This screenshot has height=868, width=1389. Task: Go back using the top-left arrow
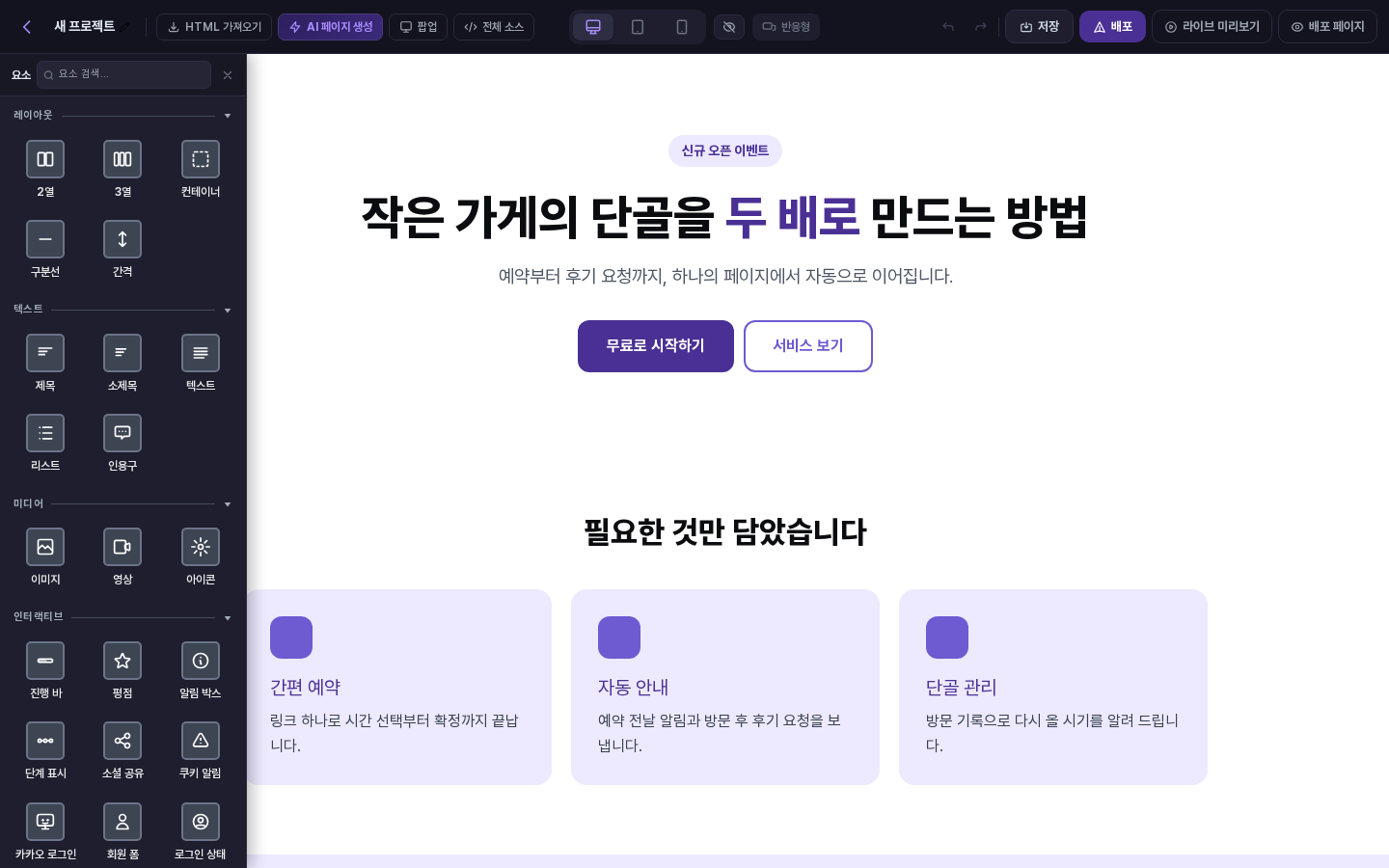click(x=27, y=27)
